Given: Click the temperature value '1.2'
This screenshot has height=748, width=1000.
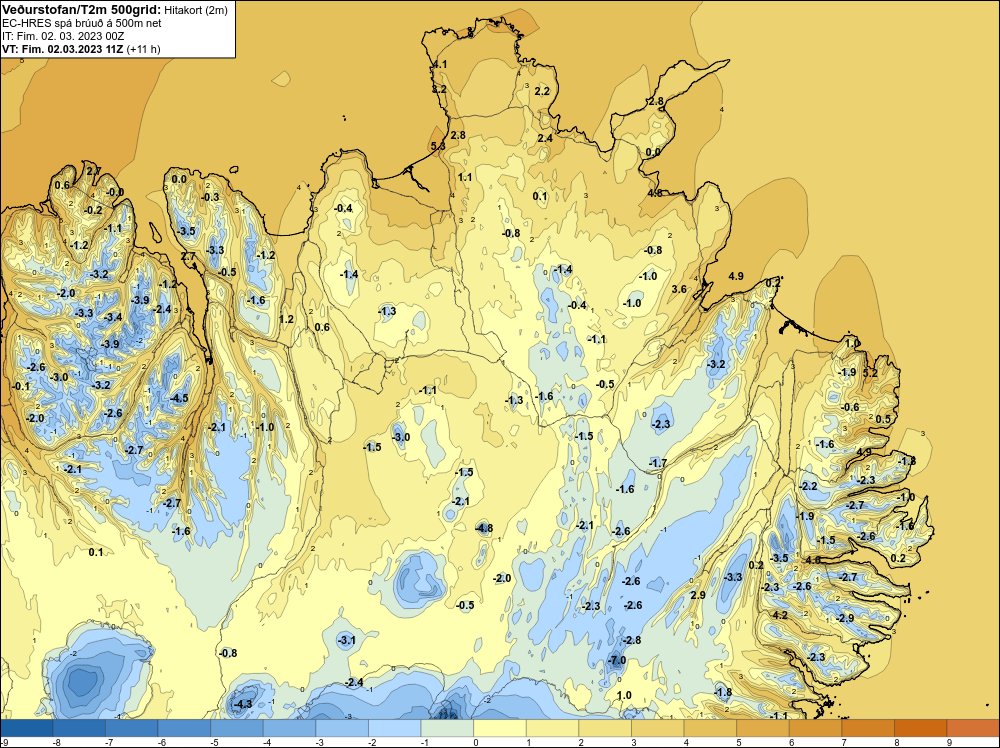Looking at the screenshot, I should [286, 319].
